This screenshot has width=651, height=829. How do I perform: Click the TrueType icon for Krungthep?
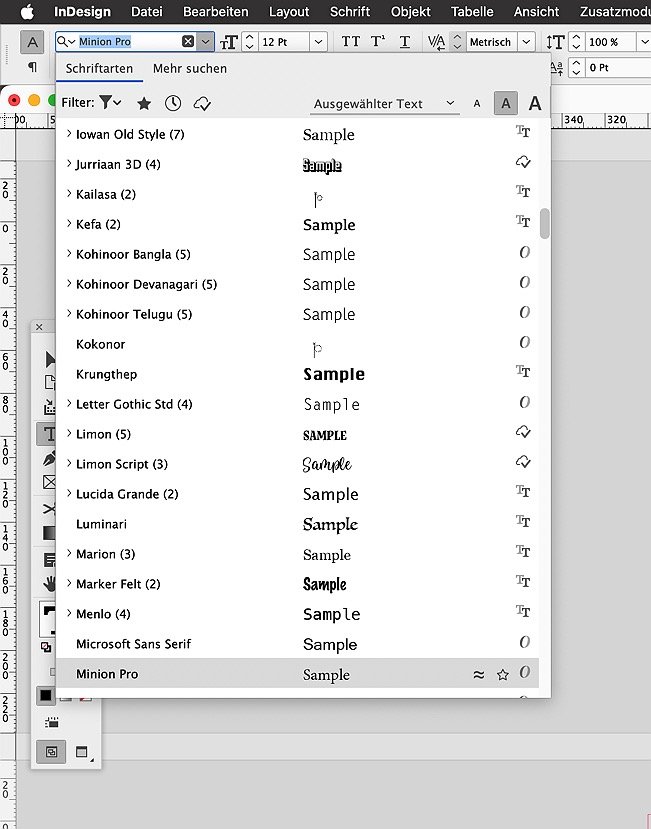click(523, 371)
